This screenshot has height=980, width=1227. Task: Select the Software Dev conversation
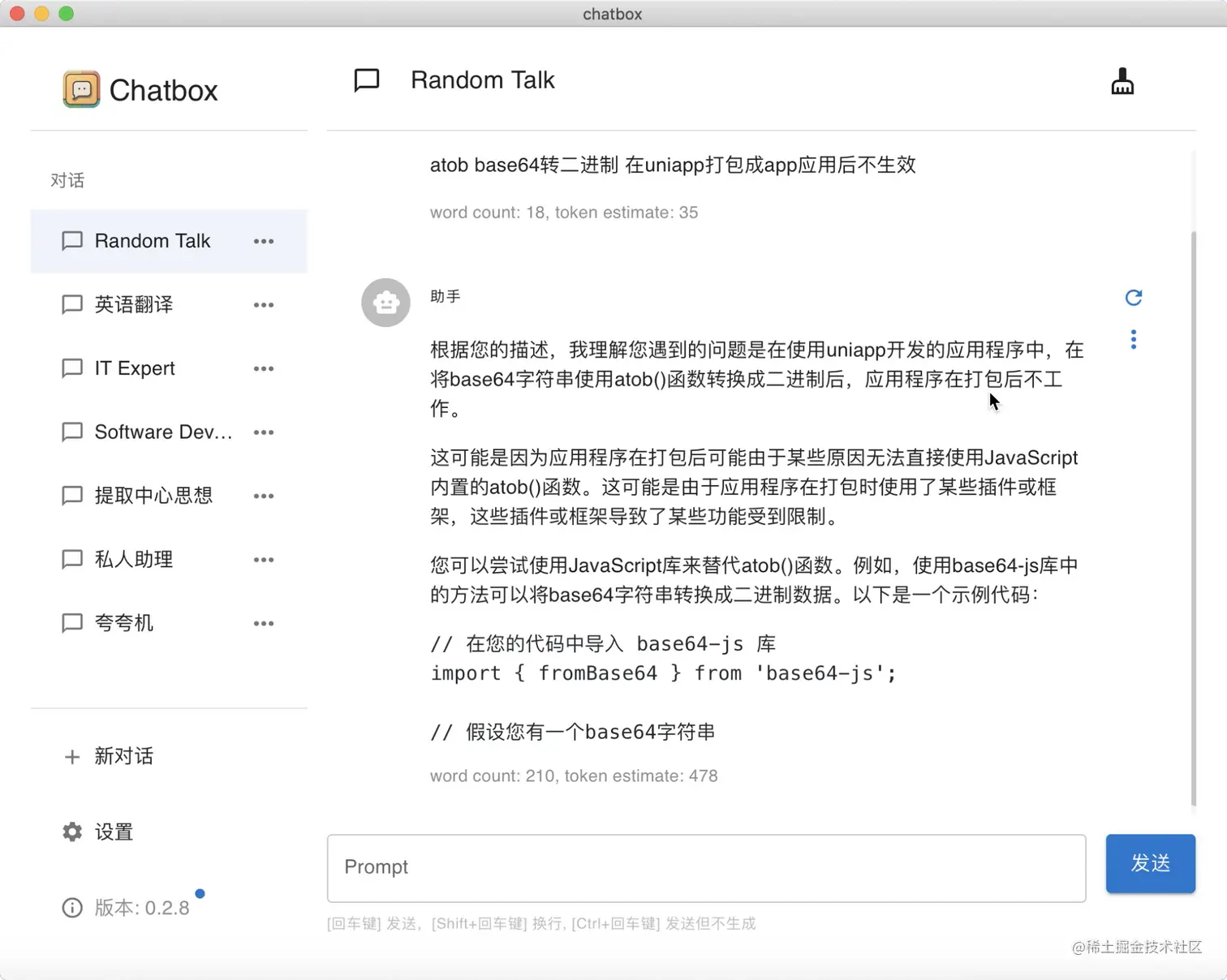(x=169, y=432)
